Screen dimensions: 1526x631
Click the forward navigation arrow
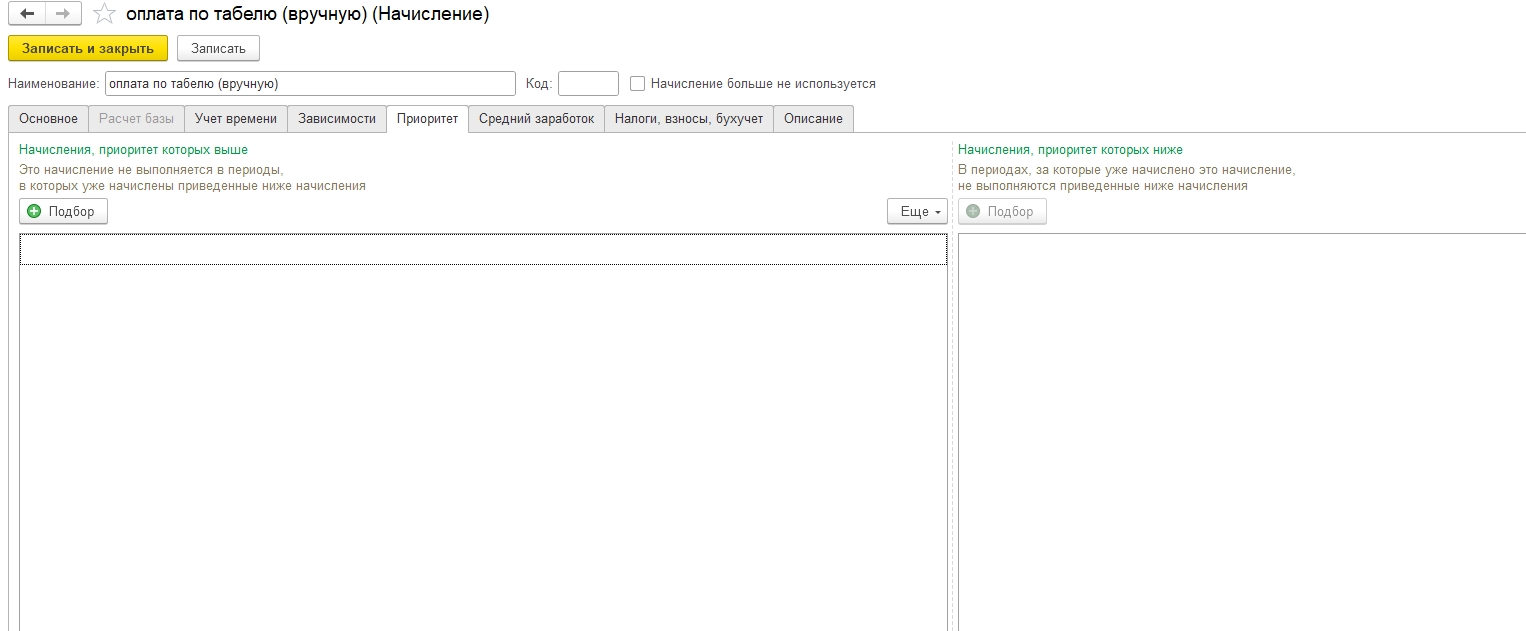62,14
